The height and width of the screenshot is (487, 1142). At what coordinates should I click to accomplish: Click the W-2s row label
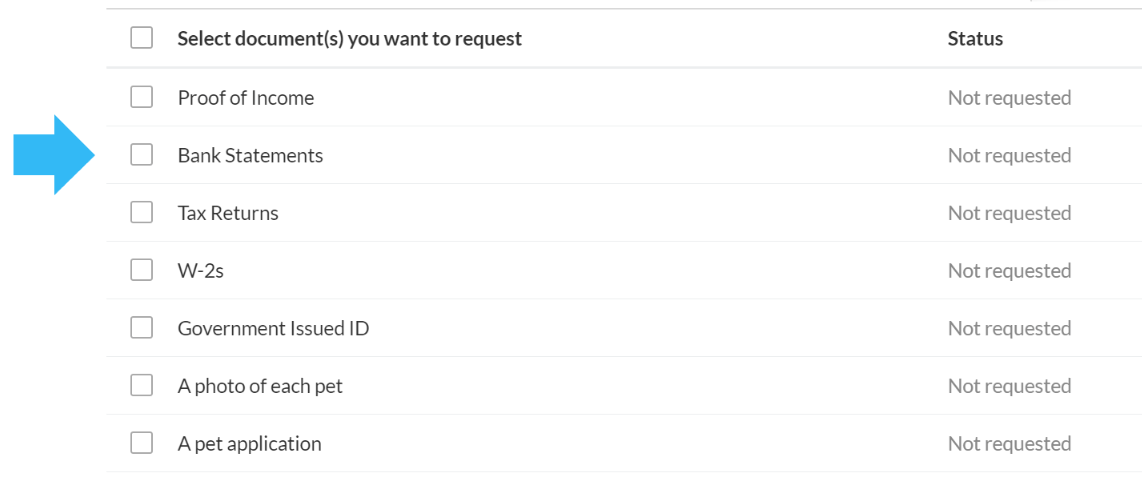coord(198,271)
